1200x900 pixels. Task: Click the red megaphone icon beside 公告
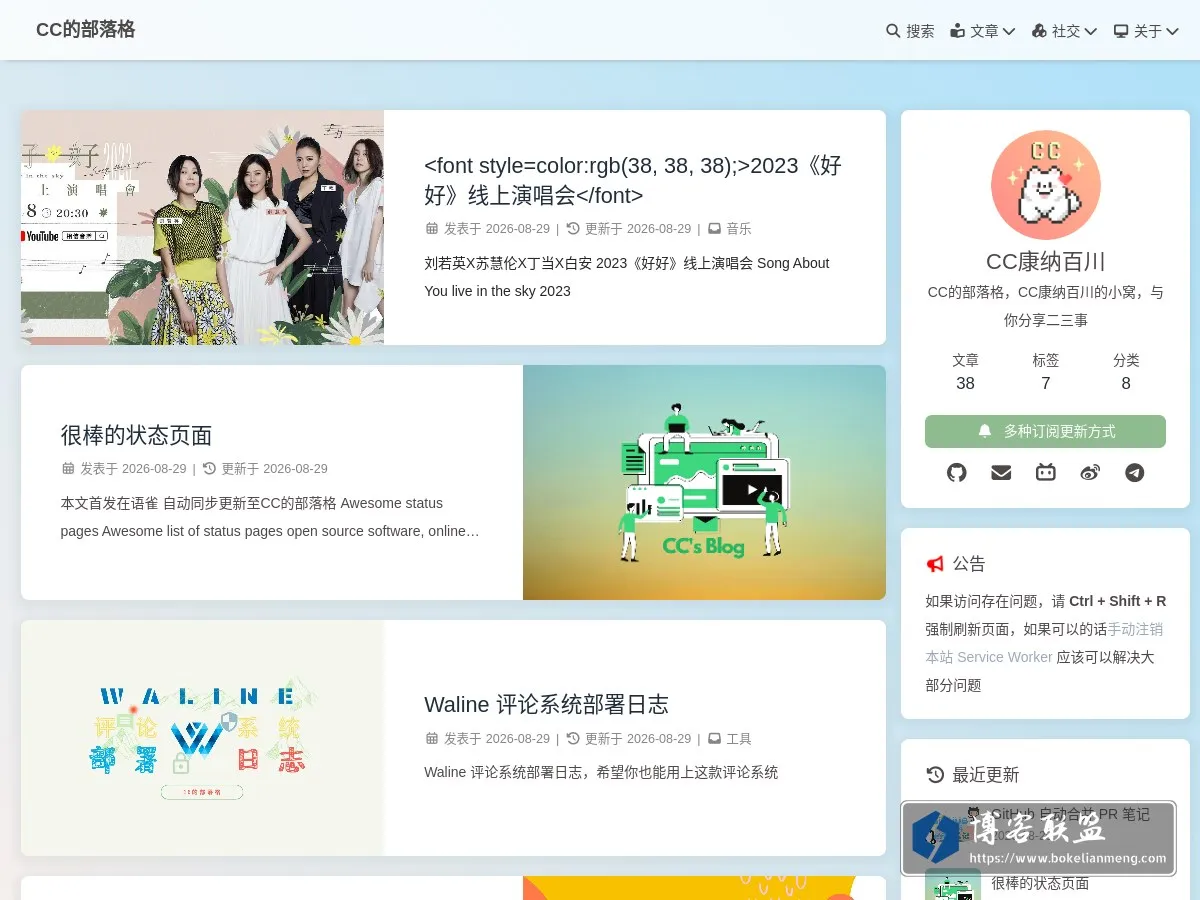935,564
